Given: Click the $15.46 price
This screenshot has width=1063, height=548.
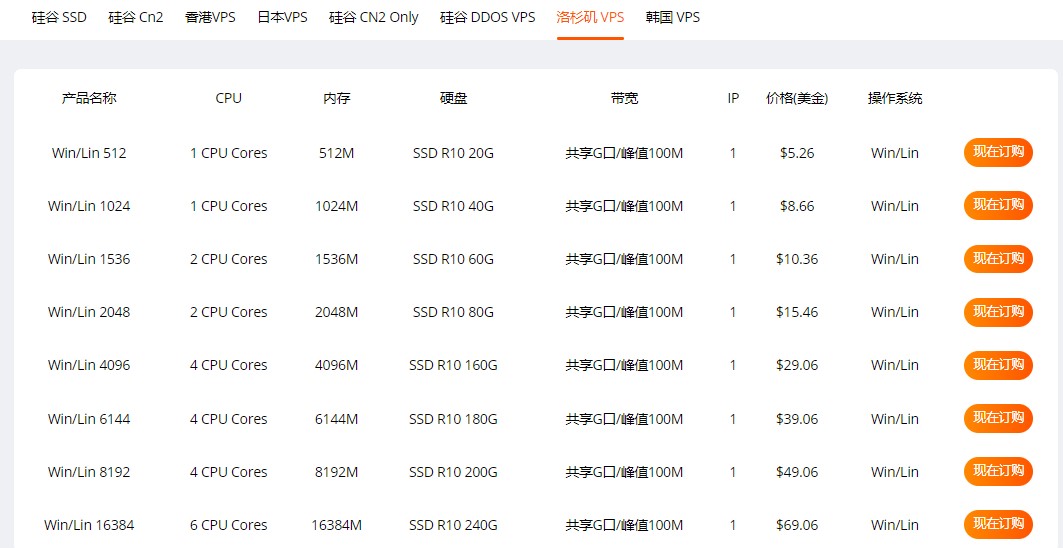Looking at the screenshot, I should click(797, 312).
